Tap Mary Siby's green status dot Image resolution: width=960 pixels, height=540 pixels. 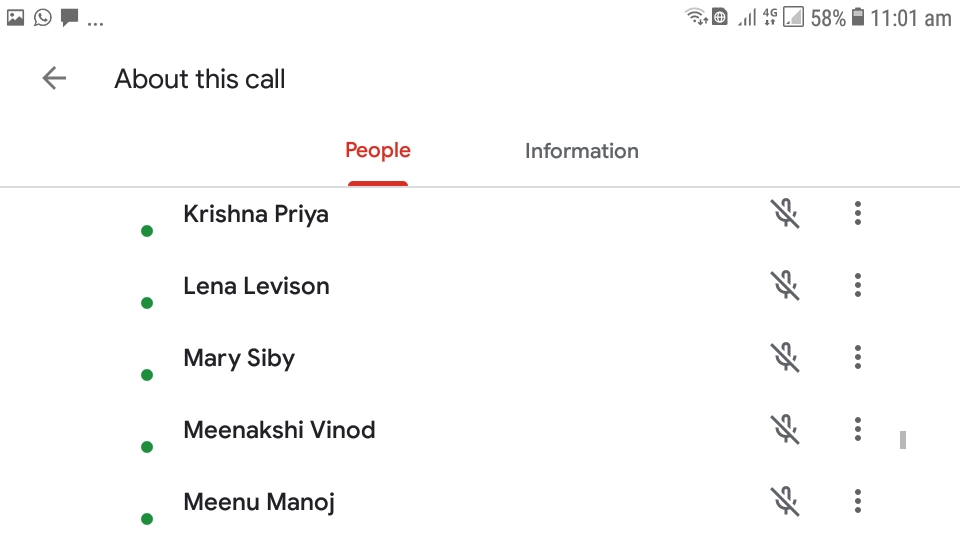(x=147, y=375)
